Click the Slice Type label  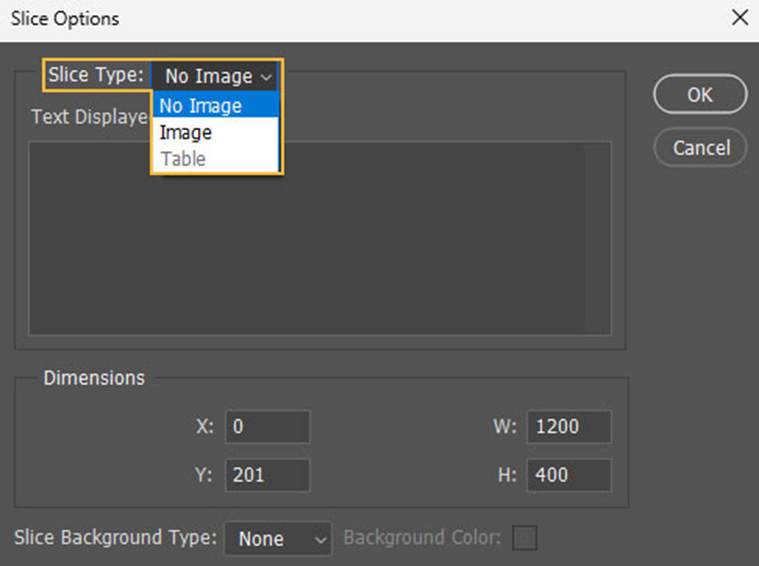[96, 75]
